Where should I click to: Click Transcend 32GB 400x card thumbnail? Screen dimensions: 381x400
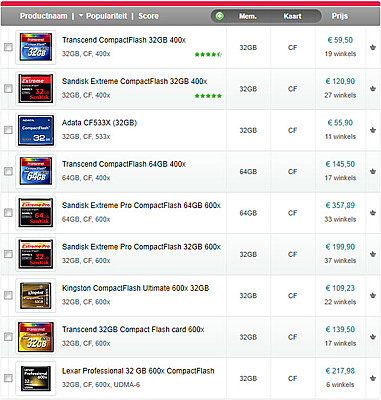36,47
